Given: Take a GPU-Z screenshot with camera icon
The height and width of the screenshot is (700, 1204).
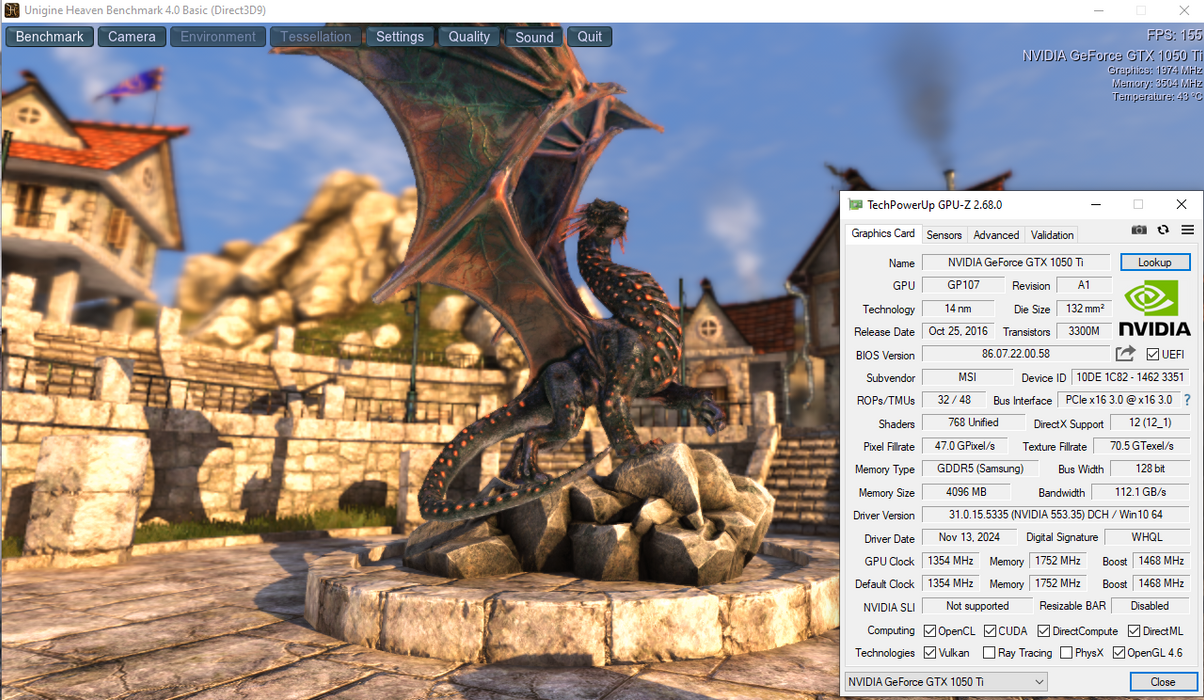Looking at the screenshot, I should [1139, 230].
